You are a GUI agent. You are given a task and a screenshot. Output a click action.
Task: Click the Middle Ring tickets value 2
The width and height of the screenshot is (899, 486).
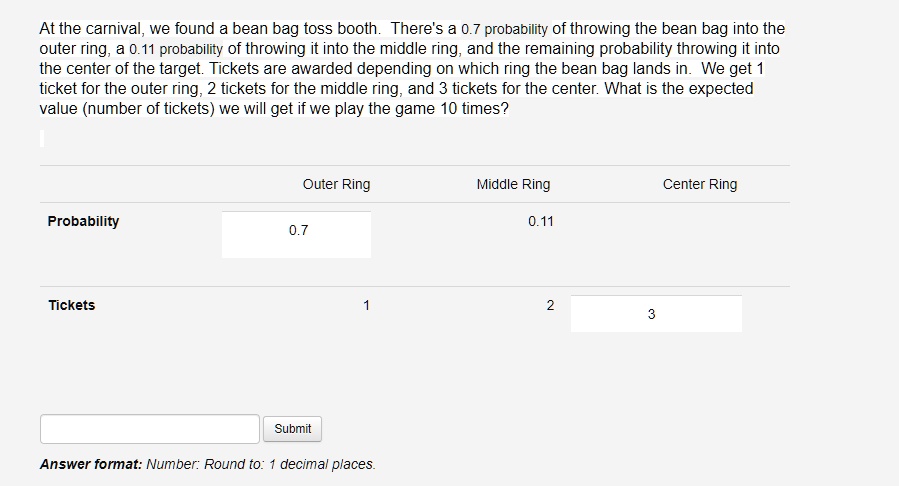tap(550, 305)
